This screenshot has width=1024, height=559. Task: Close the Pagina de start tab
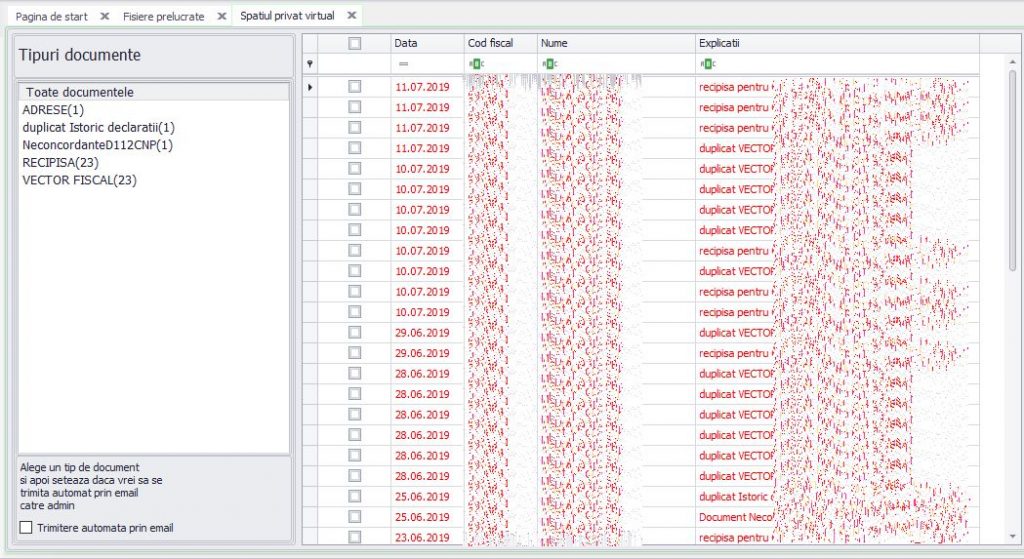click(104, 16)
